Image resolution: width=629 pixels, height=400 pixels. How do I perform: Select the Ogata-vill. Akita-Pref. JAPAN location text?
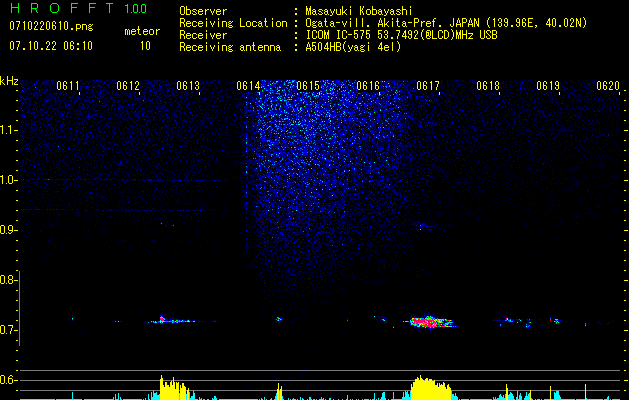(446, 23)
